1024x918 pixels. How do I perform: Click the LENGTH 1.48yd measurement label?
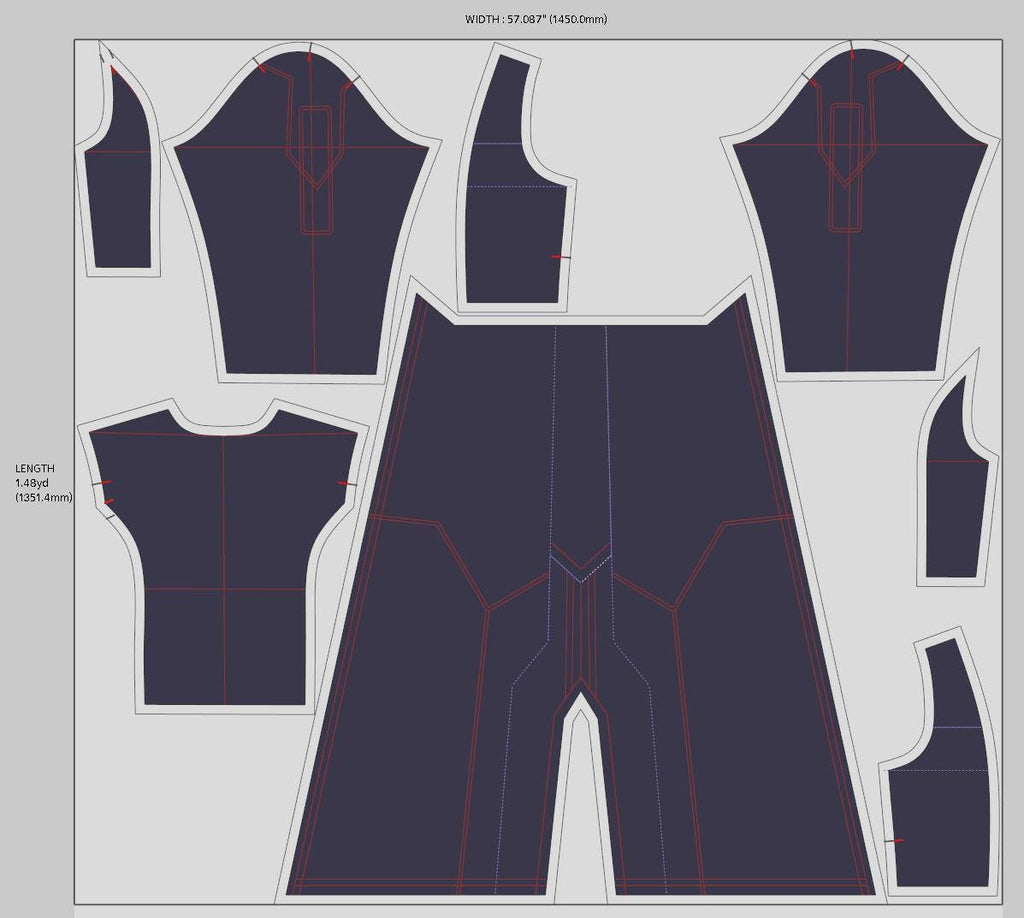43,483
